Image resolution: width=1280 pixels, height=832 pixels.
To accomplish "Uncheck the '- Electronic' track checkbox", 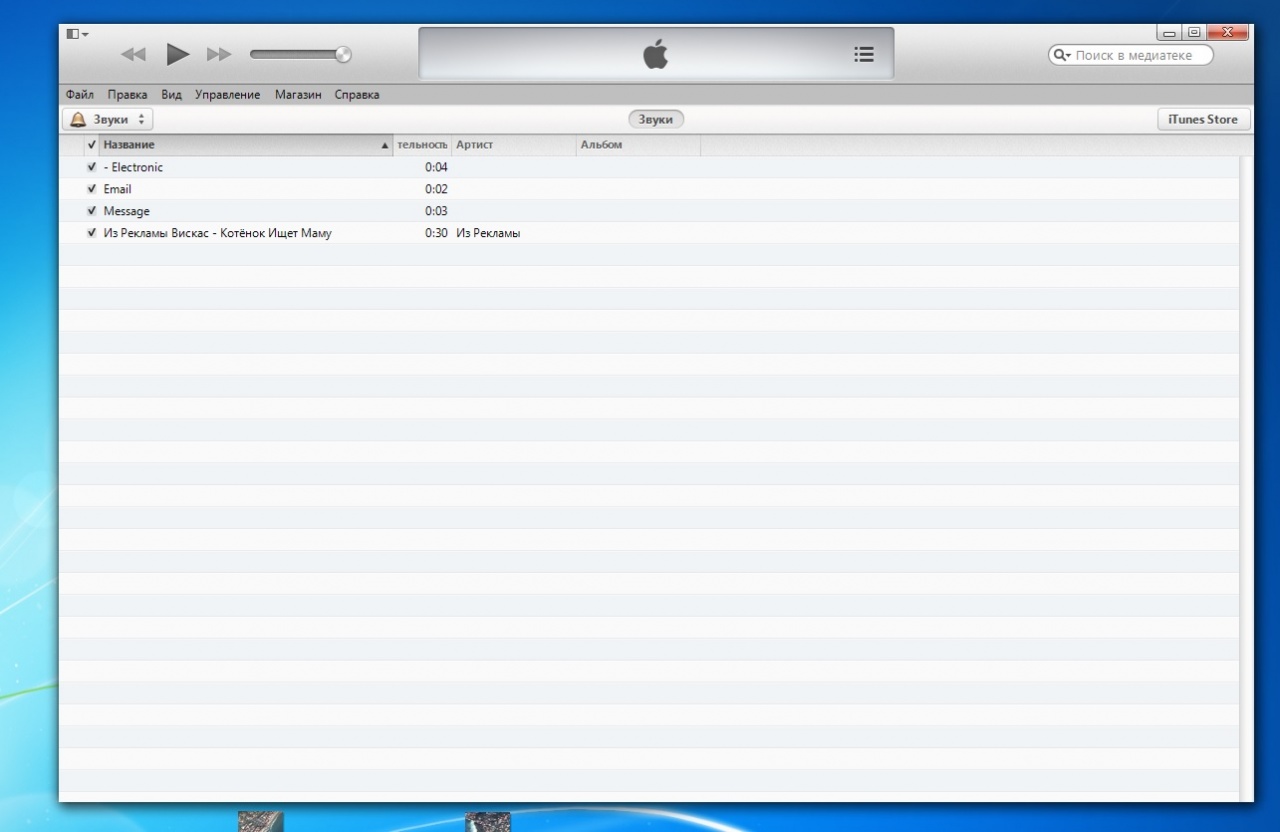I will (x=92, y=167).
